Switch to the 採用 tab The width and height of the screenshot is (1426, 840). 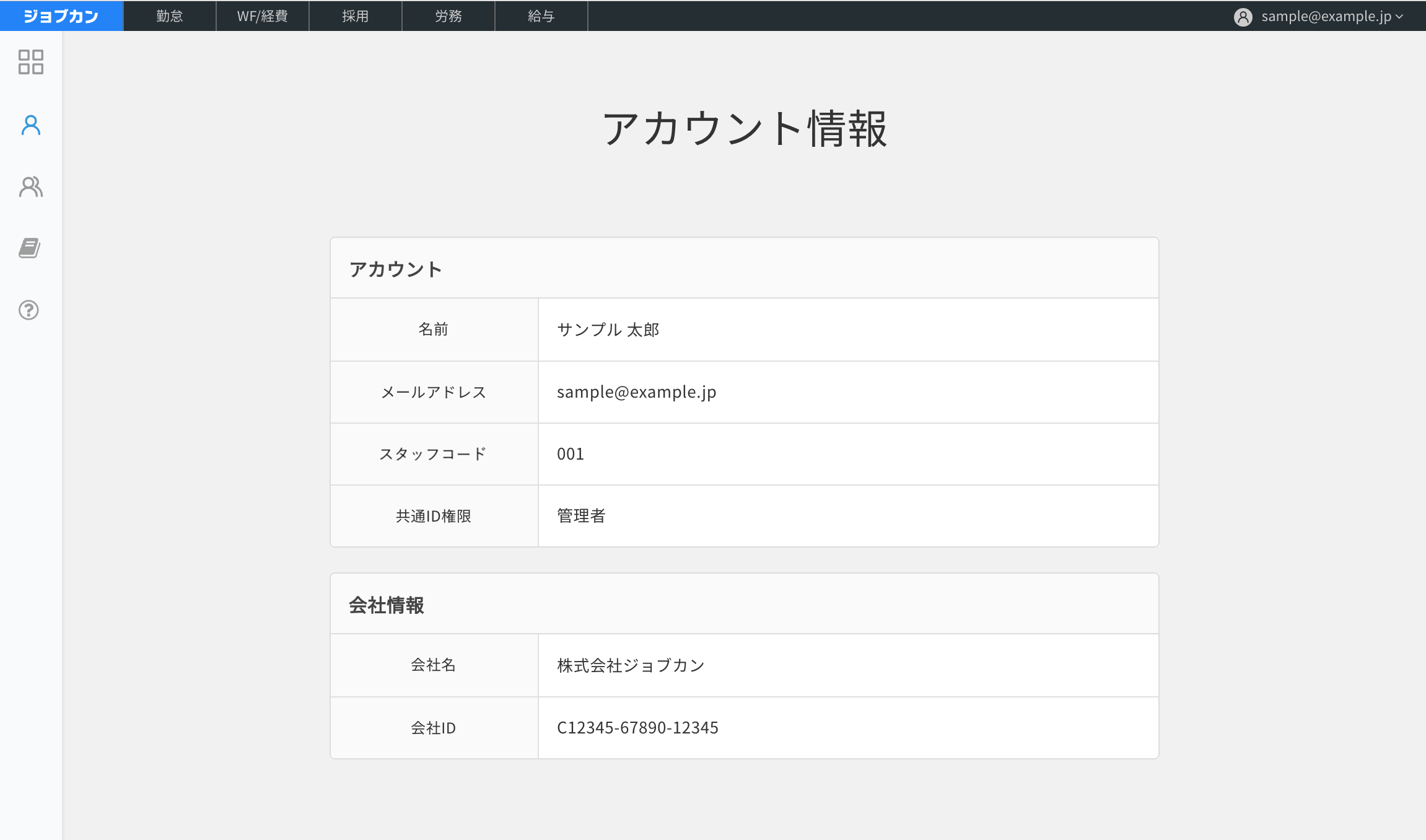[x=356, y=15]
